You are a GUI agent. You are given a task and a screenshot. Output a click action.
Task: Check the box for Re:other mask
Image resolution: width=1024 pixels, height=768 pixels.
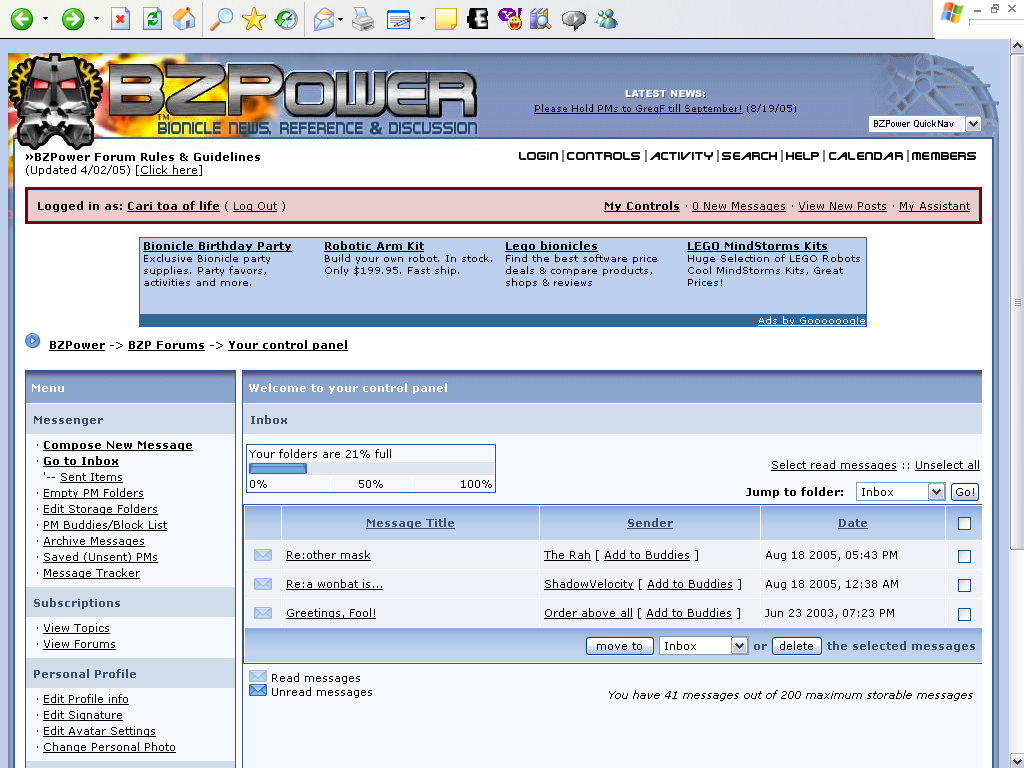(964, 556)
